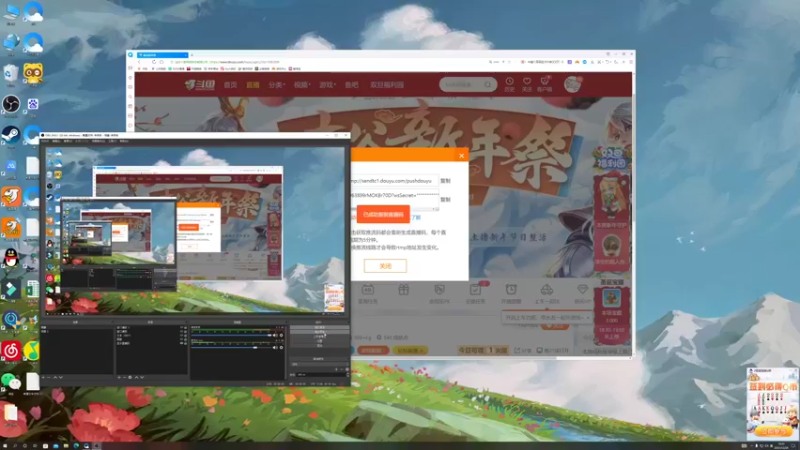Click the car icon for 上车一起玩
The image size is (800, 450).
546,290
